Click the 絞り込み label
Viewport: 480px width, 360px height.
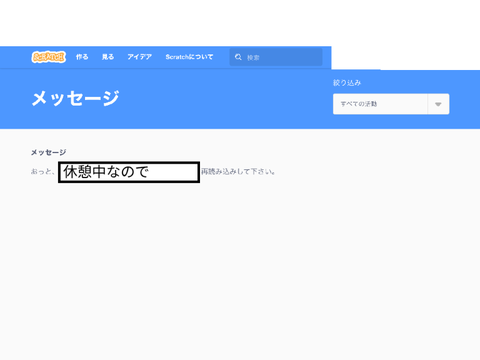click(x=347, y=83)
